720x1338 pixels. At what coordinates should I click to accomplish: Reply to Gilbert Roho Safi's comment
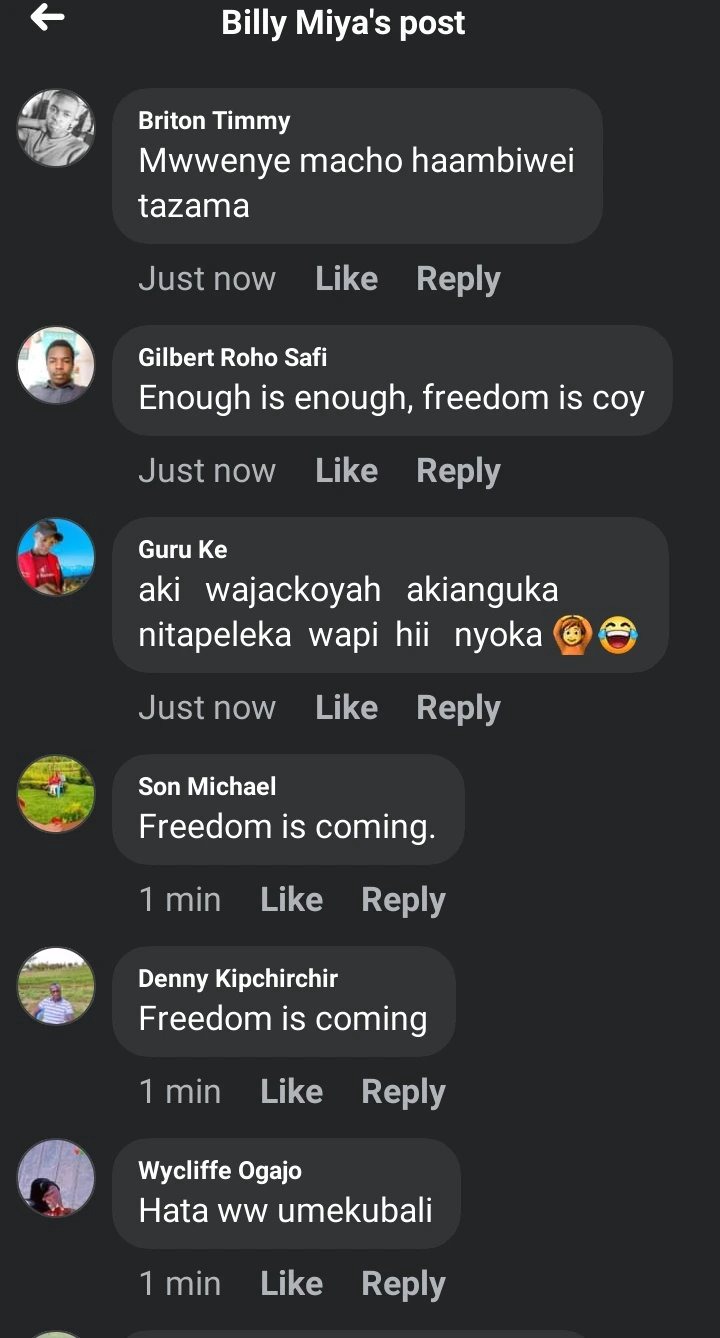(x=458, y=471)
